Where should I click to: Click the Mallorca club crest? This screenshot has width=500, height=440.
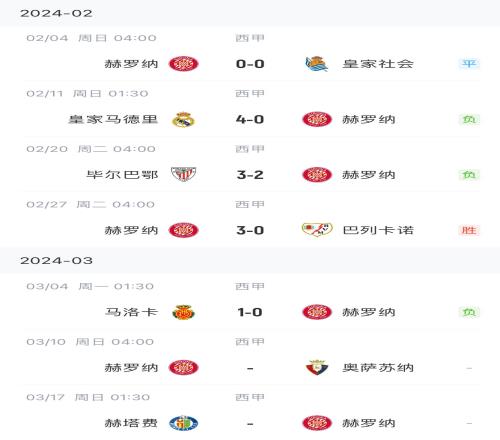tap(183, 312)
